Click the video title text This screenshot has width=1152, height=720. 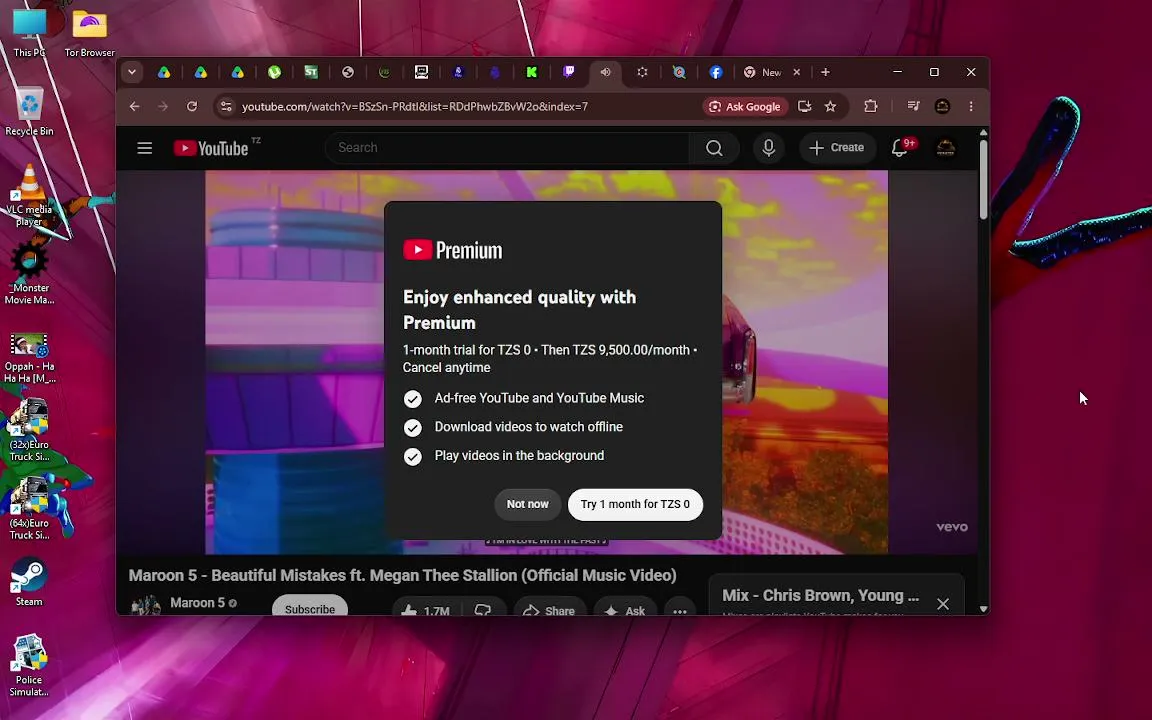(x=403, y=575)
